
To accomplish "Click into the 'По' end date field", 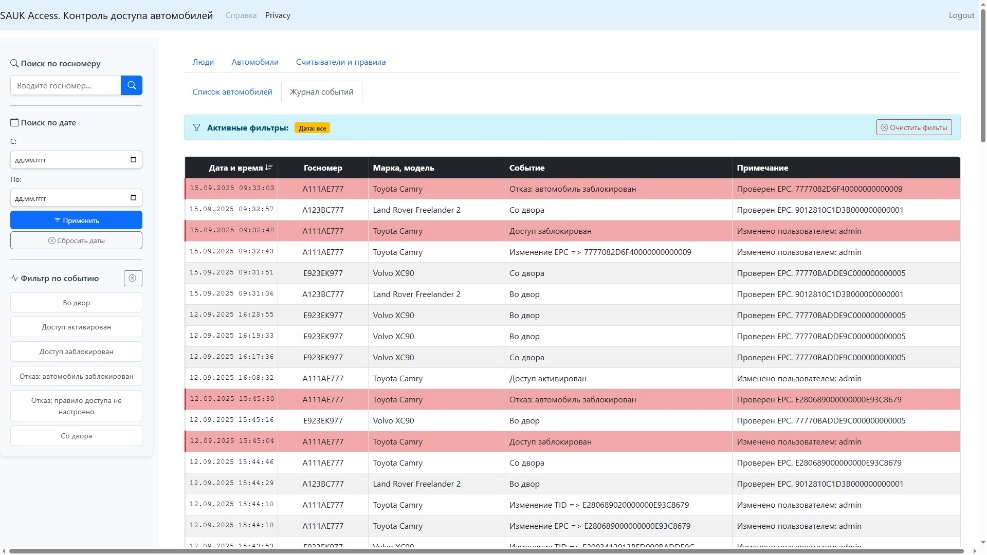I will pos(76,198).
